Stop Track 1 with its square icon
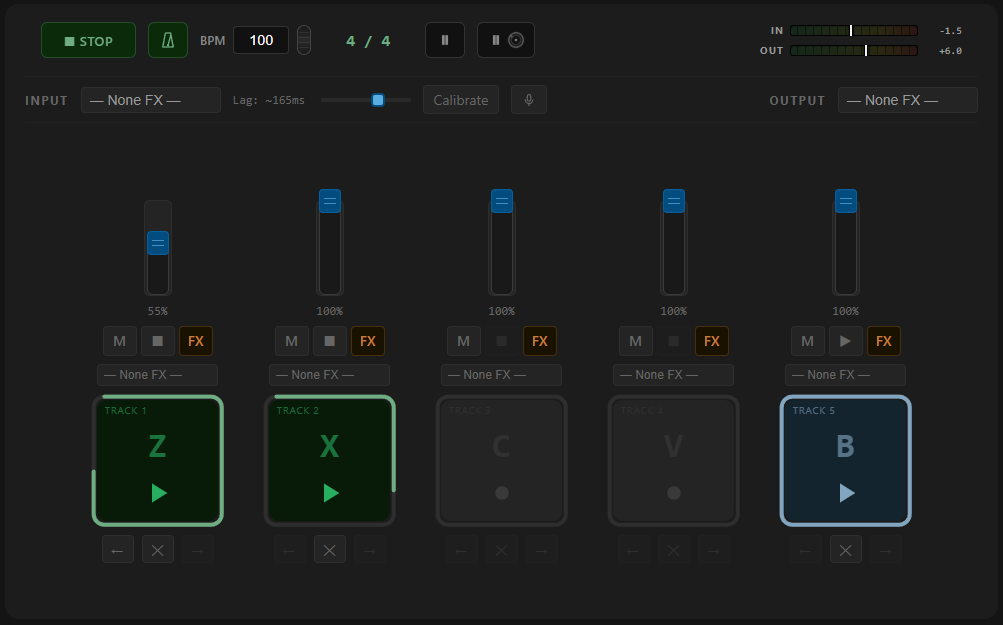This screenshot has width=1003, height=625. [157, 341]
